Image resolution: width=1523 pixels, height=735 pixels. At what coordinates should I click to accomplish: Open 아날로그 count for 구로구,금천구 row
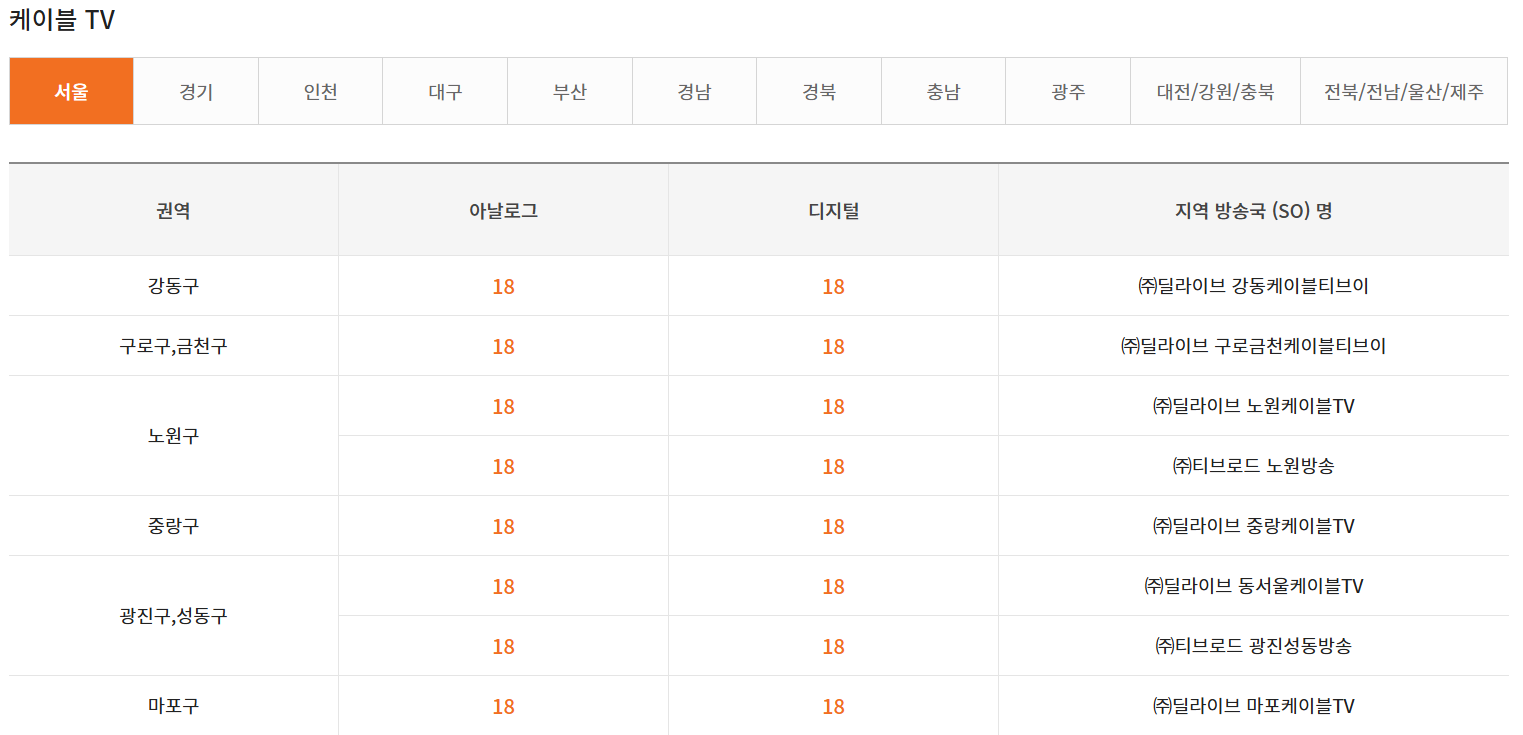point(503,345)
